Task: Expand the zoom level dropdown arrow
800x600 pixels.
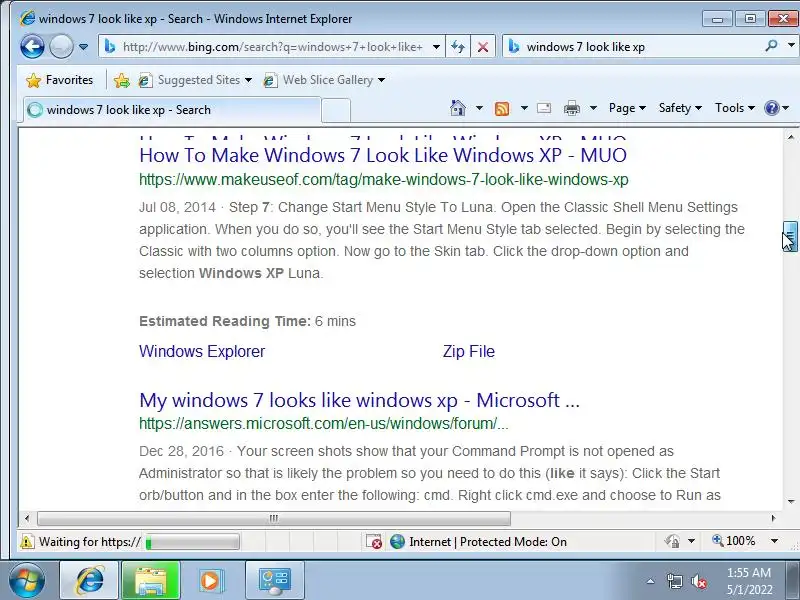Action: point(774,541)
